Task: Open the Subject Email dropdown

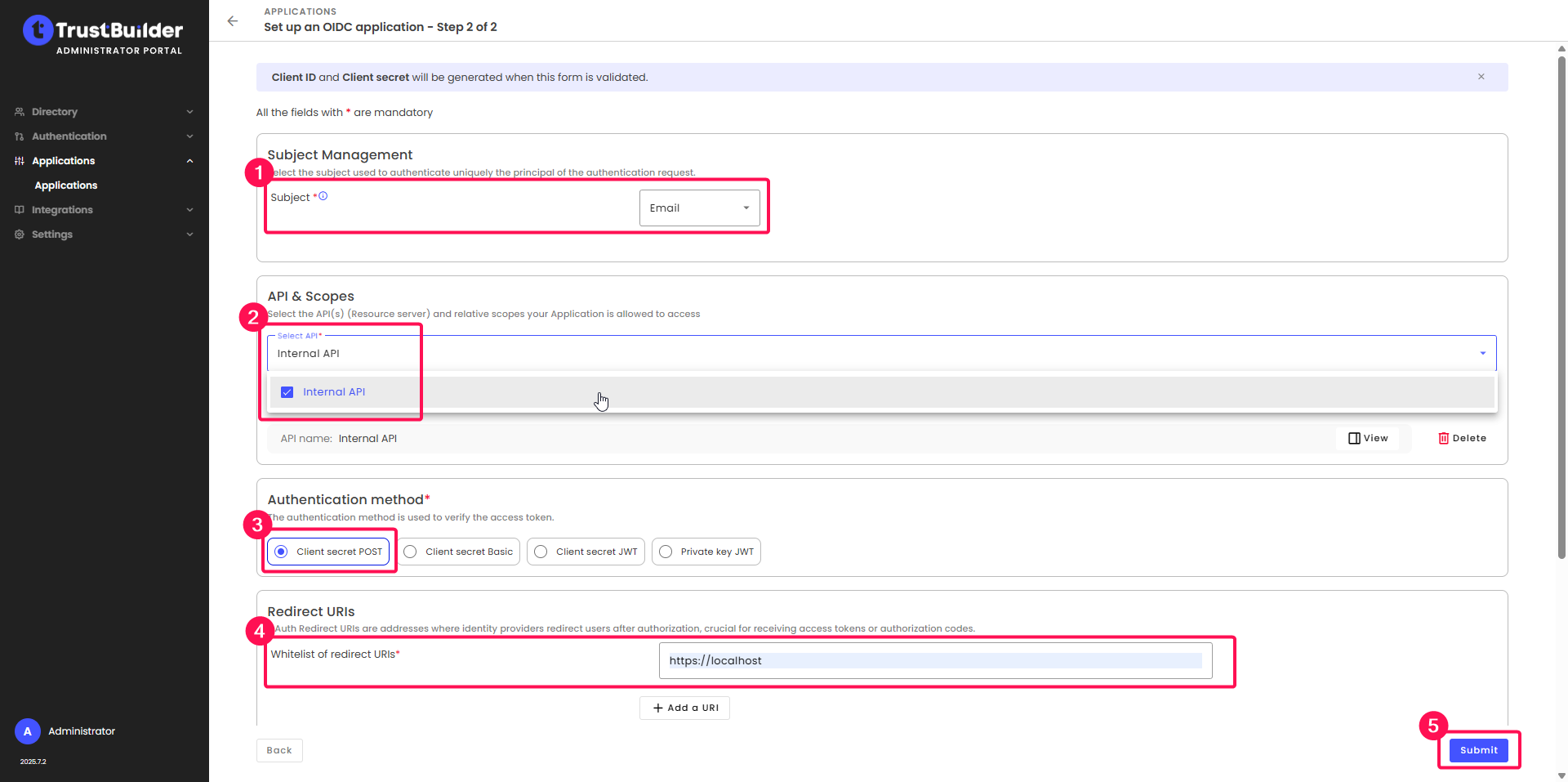Action: coord(699,208)
